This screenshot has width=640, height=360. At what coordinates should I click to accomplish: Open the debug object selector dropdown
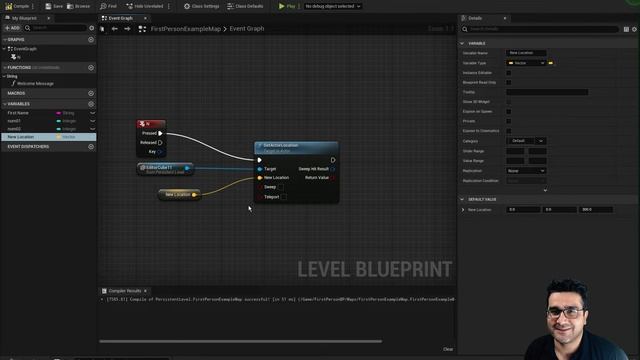tap(333, 6)
